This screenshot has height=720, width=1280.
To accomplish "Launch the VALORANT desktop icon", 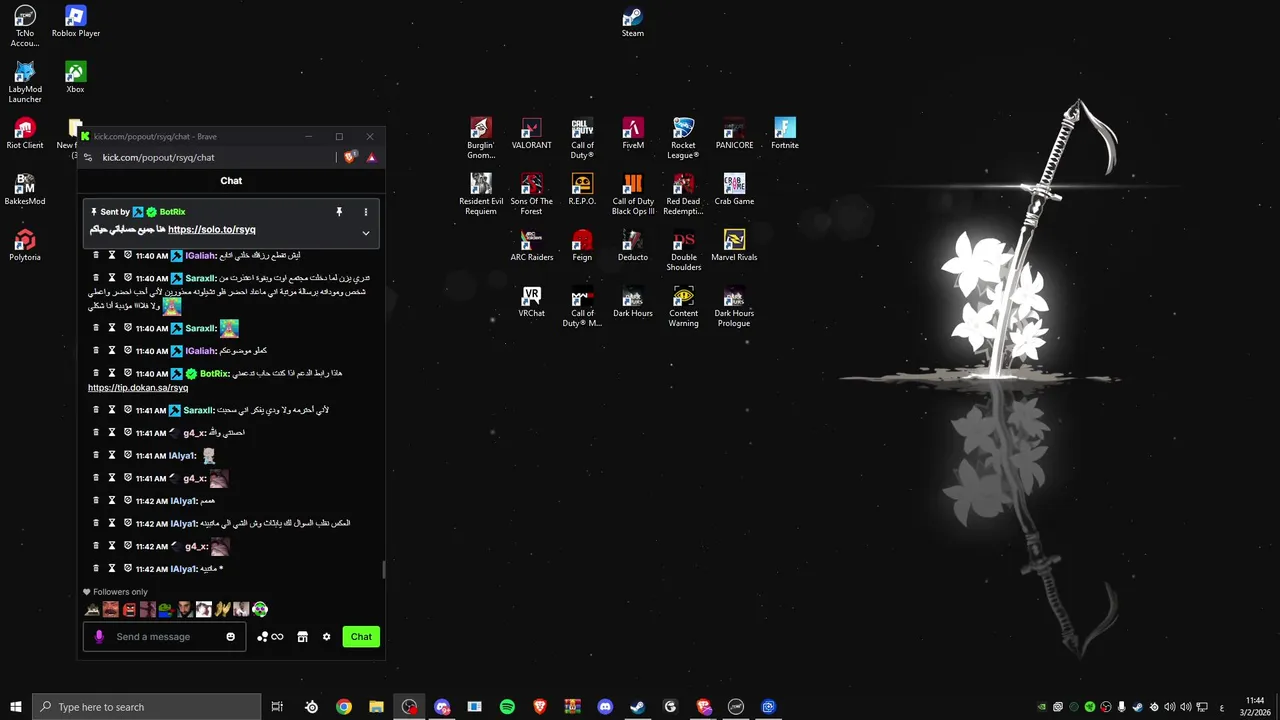I will [x=531, y=134].
